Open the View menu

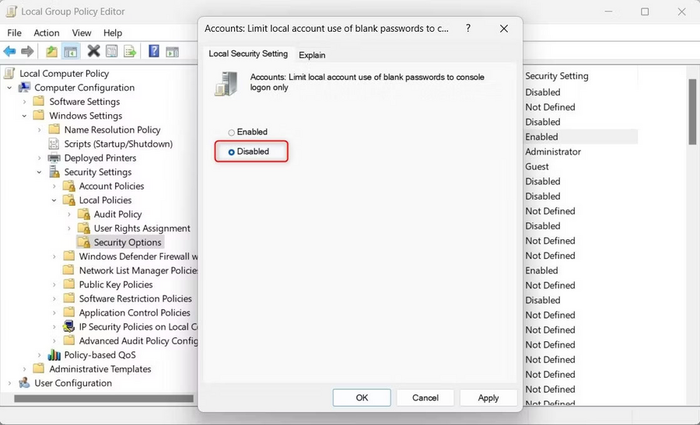(x=82, y=33)
